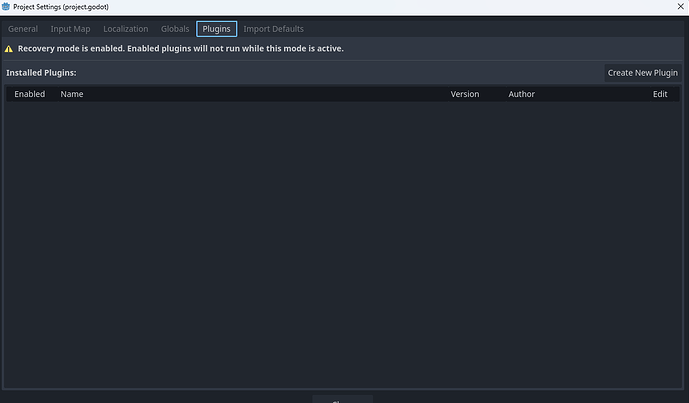This screenshot has height=403, width=689.
Task: Go to the Localization tab
Action: (125, 29)
